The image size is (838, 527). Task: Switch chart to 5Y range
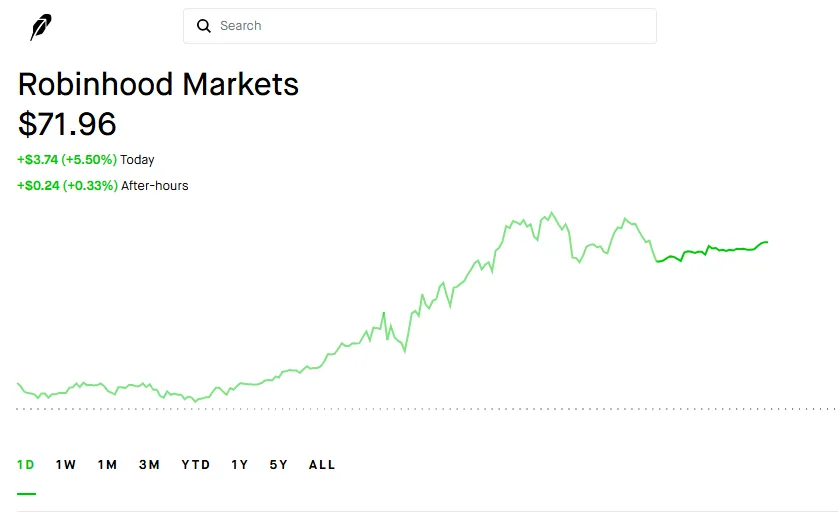click(x=278, y=464)
